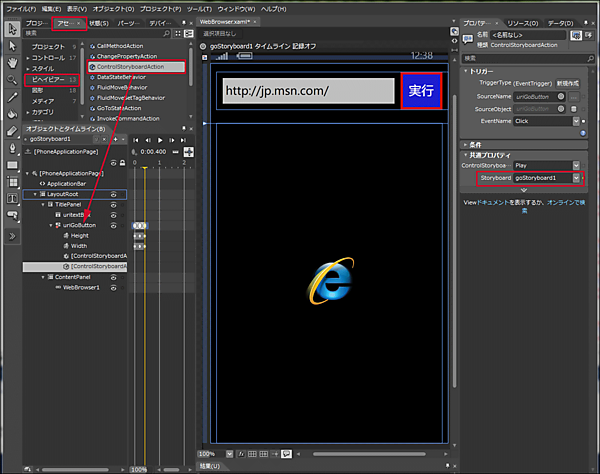Select the Direct Selection tool

[x=12, y=45]
